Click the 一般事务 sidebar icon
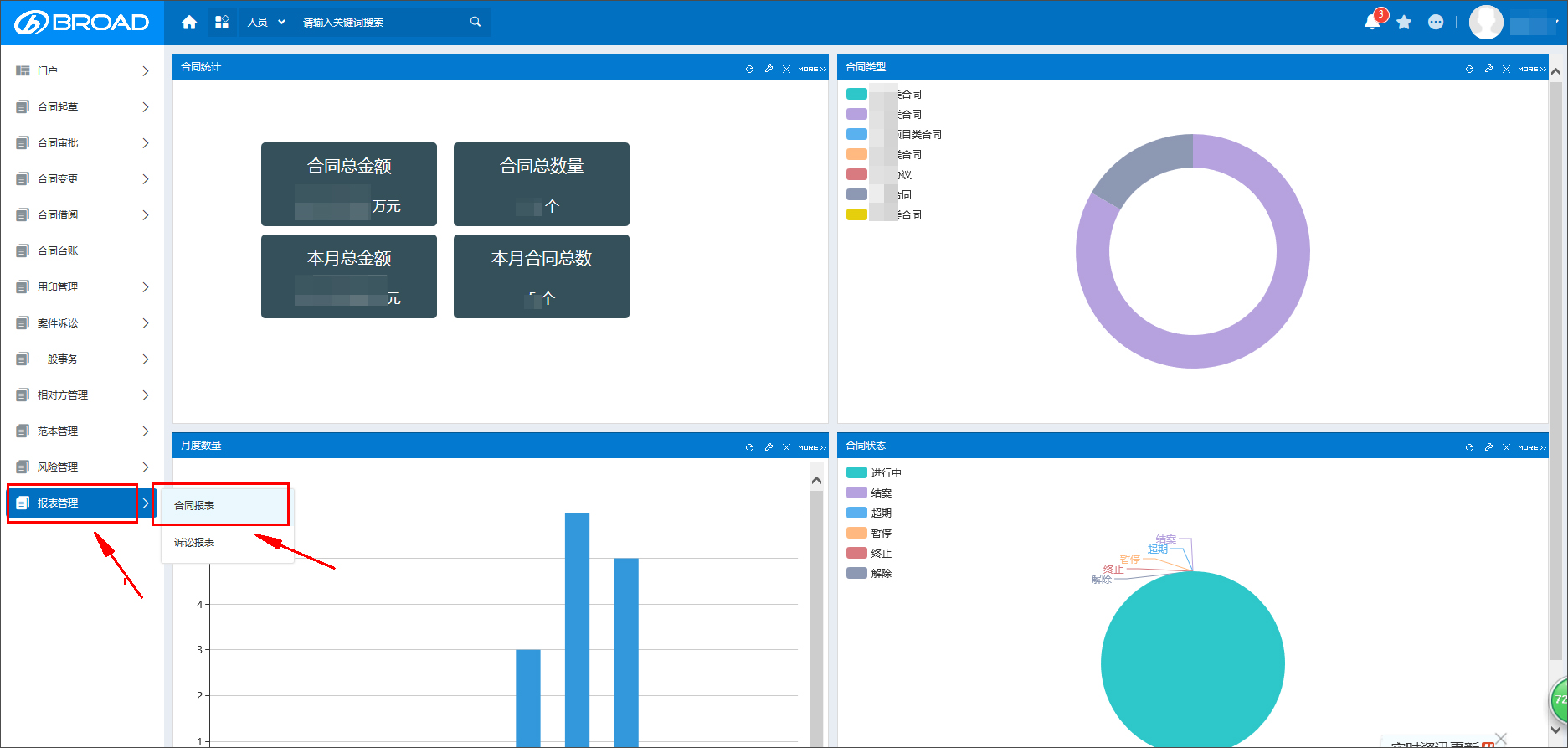The image size is (1568, 748). (23, 359)
